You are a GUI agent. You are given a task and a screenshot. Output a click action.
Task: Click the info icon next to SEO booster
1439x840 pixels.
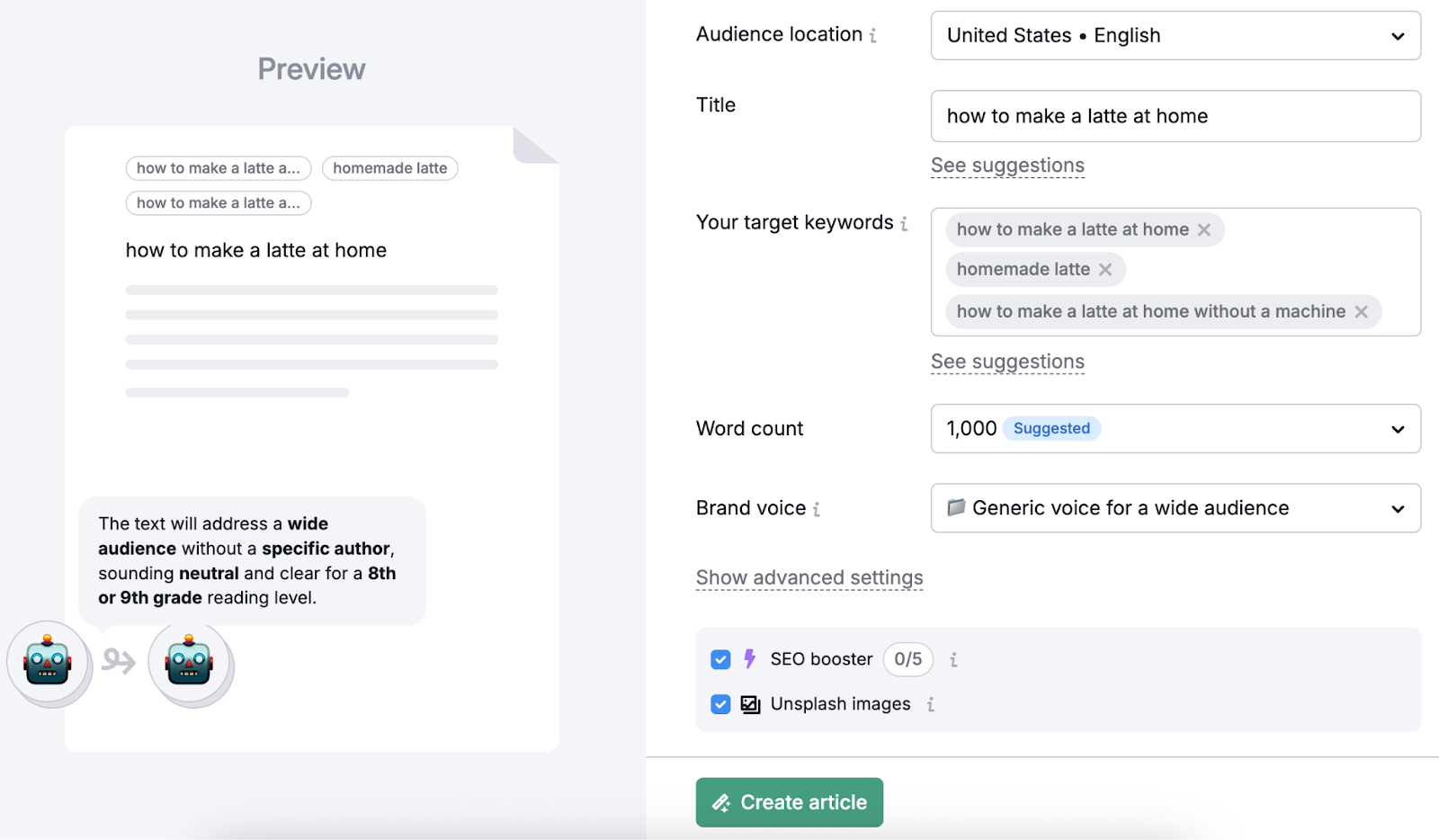tap(952, 659)
